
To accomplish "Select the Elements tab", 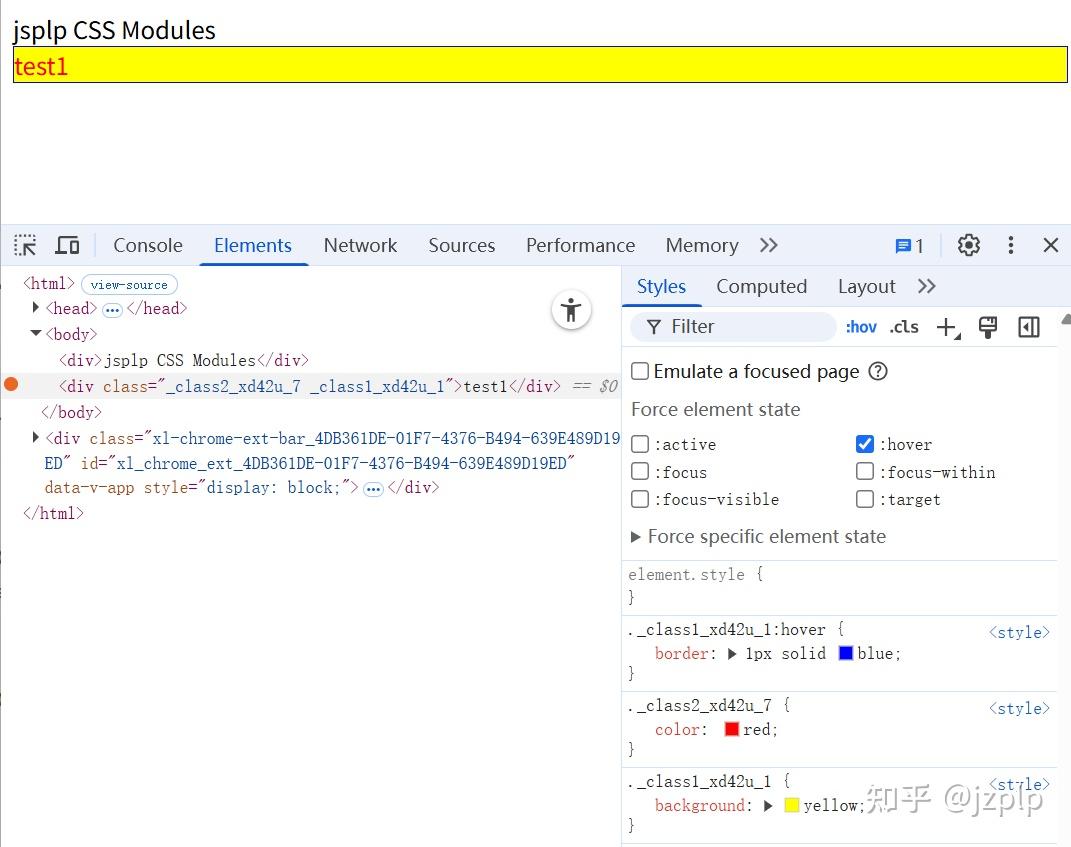I will [x=253, y=245].
